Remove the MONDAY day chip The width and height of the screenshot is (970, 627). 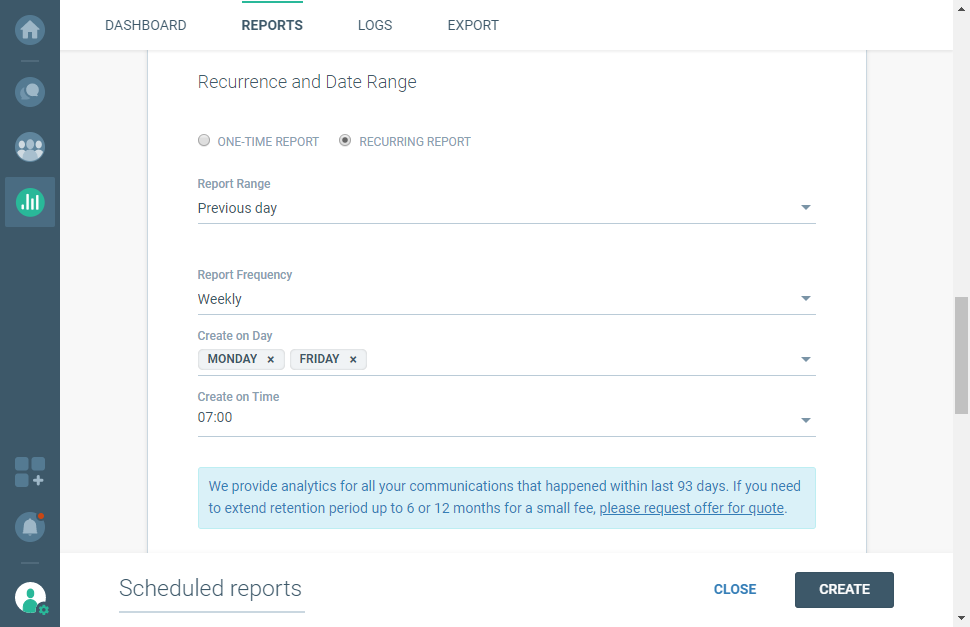tap(270, 359)
